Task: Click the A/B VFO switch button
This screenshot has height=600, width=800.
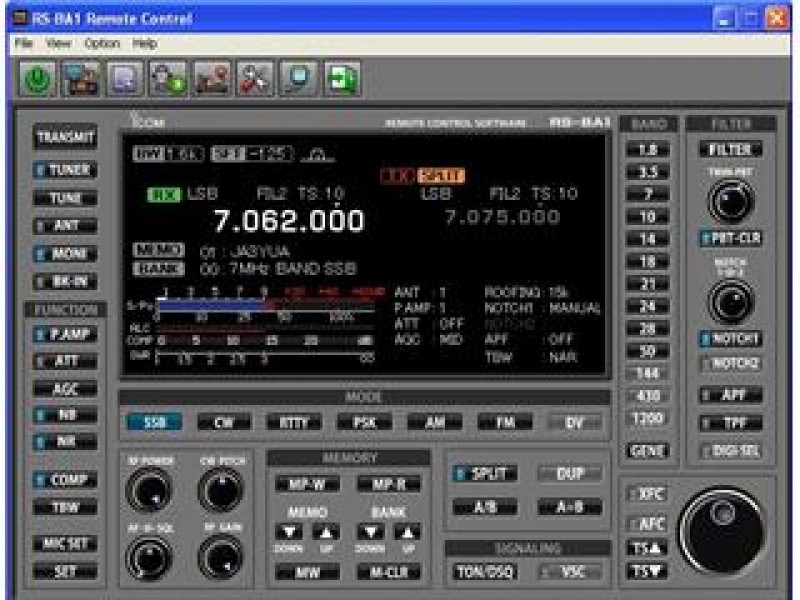Action: 485,507
